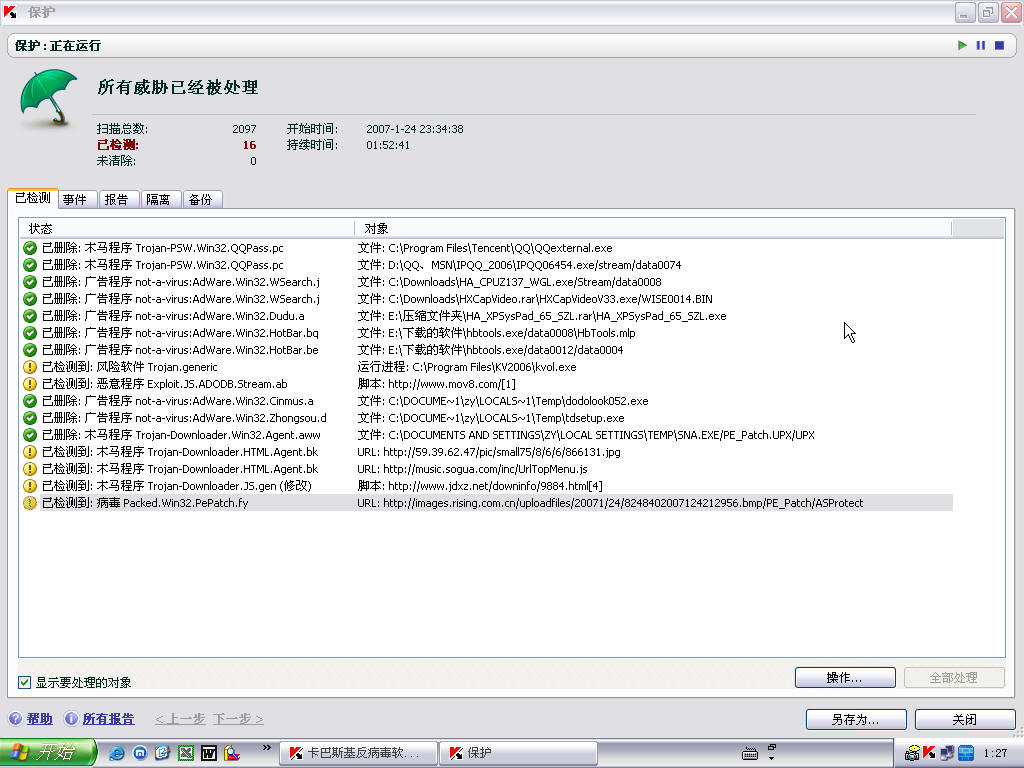Select the Trojan-Downloader.Win32.Agent.aww row

(486, 435)
